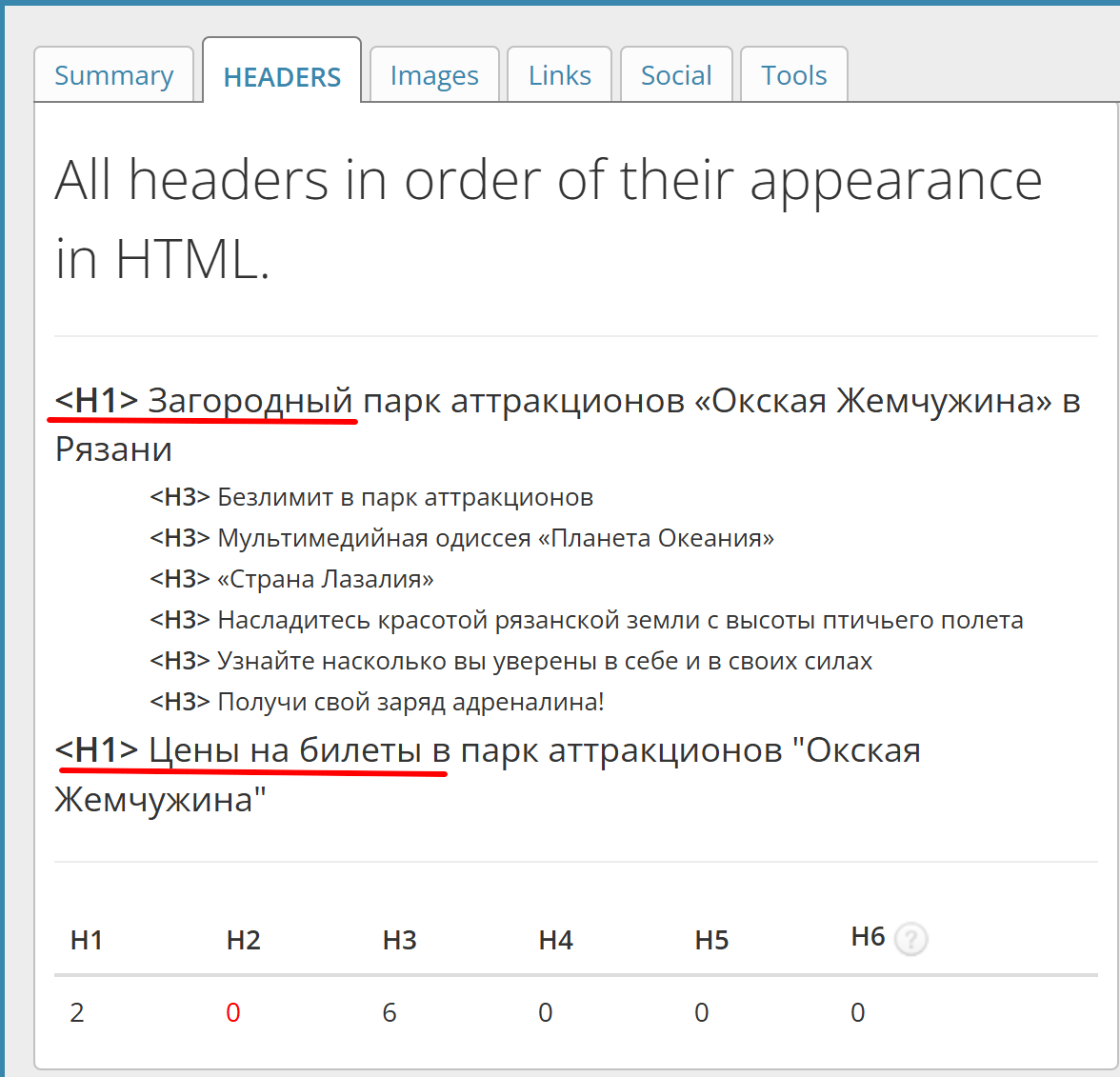
Task: Select the HEADERS tab
Action: [282, 71]
